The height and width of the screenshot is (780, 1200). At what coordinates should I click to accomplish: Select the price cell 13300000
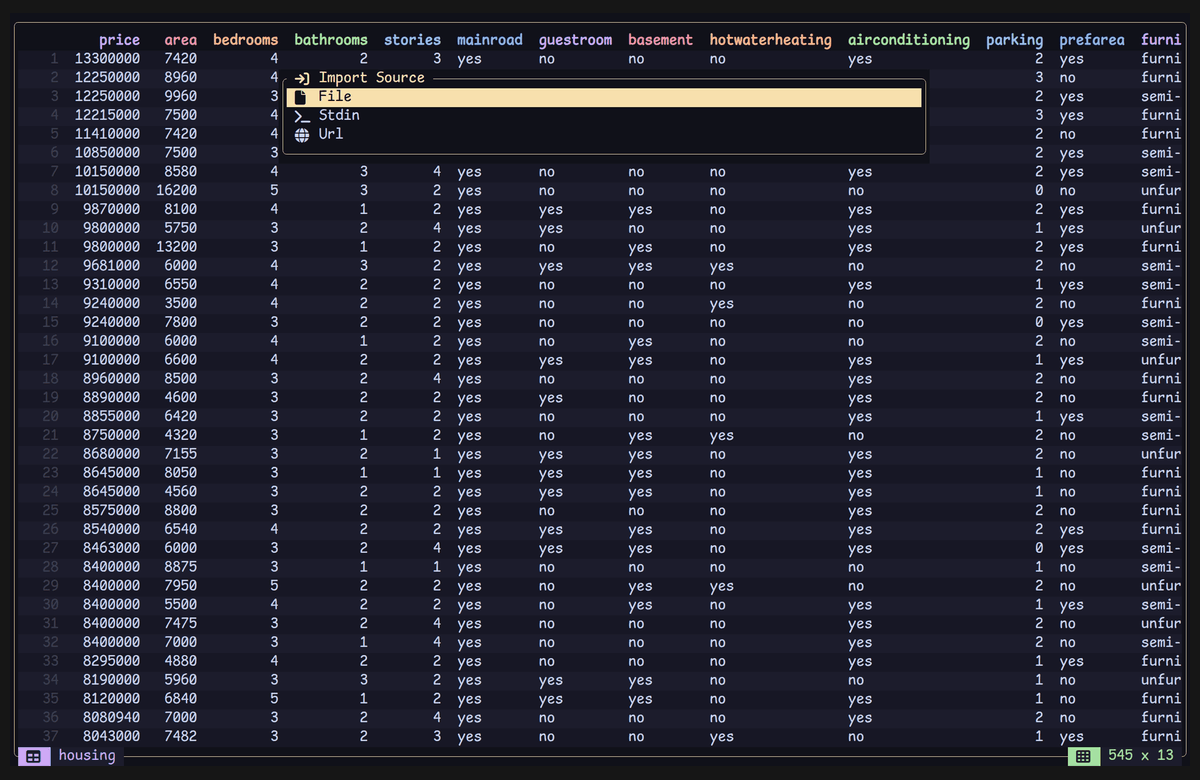pos(108,59)
